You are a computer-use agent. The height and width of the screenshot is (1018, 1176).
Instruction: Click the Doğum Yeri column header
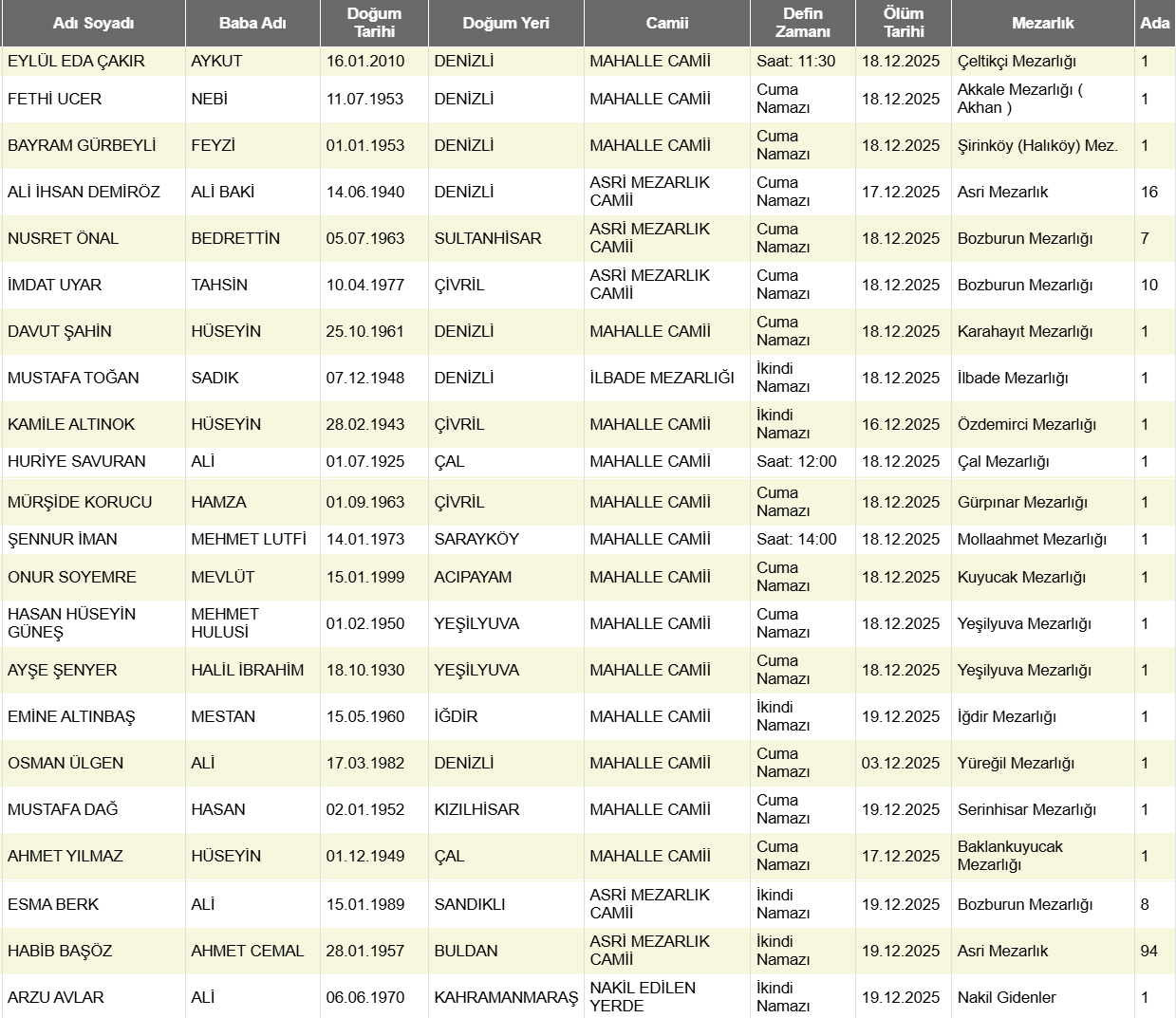tap(506, 23)
